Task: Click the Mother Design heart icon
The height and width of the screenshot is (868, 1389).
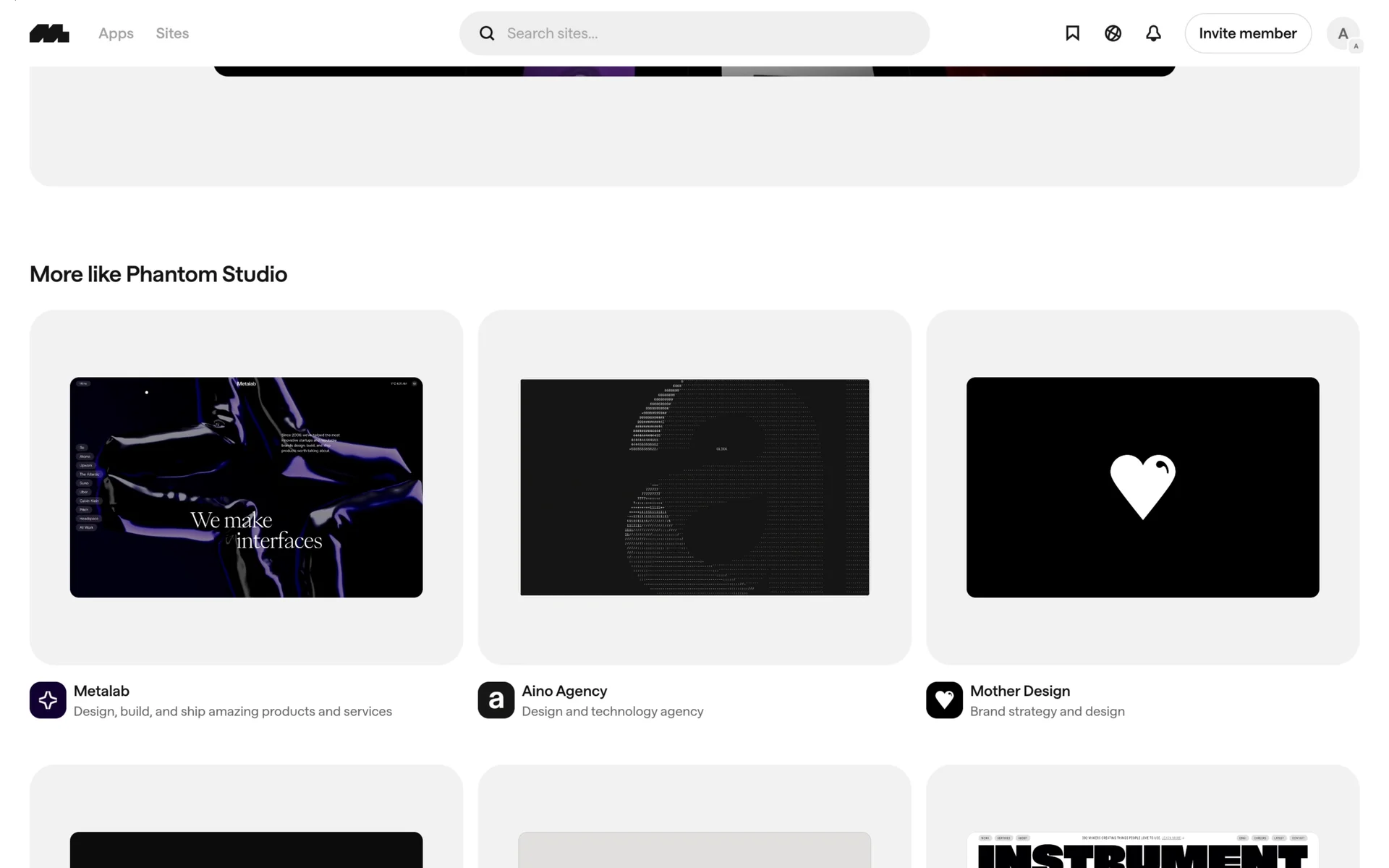Action: 944,700
